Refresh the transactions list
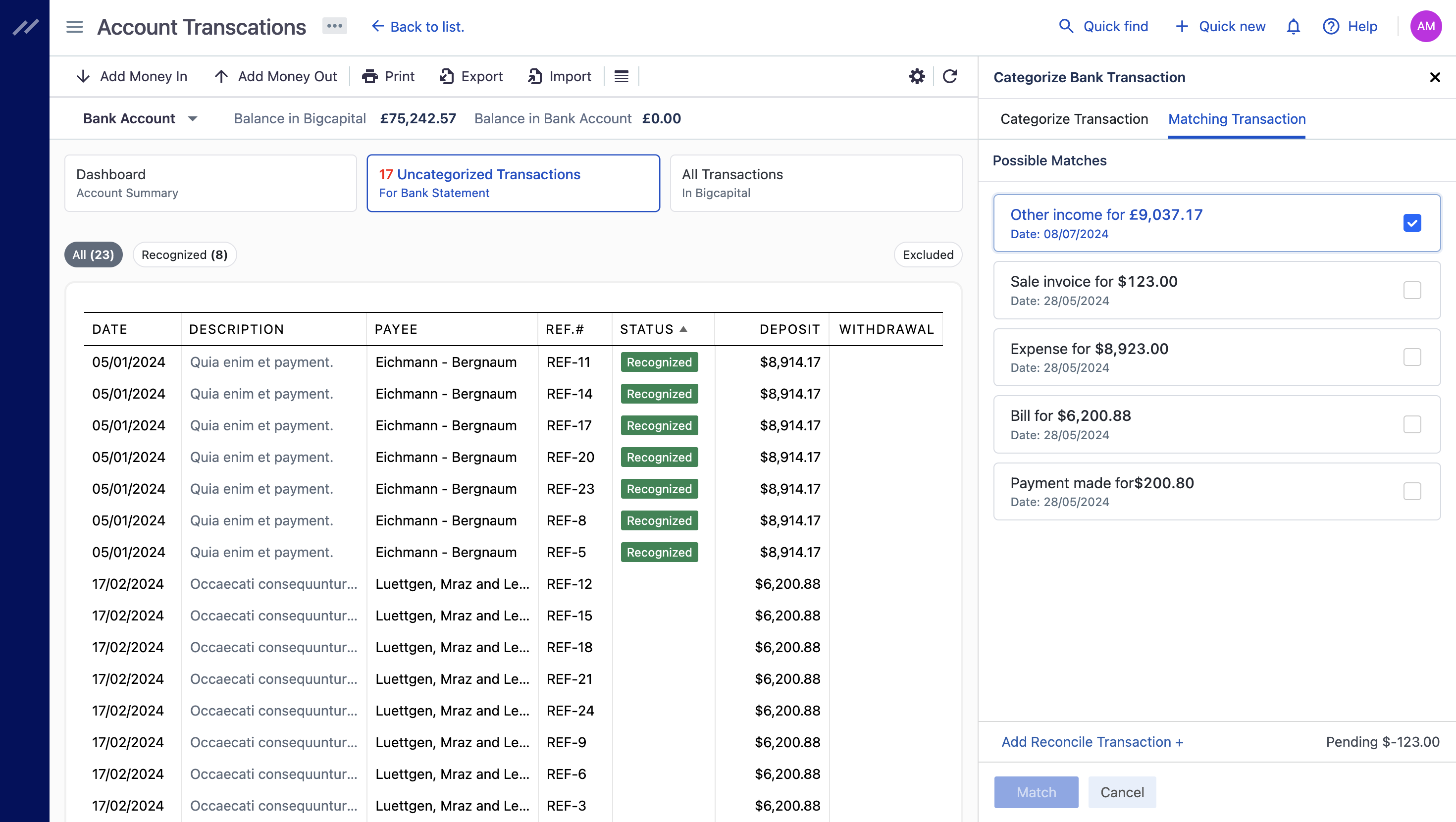This screenshot has height=822, width=1456. point(949,76)
